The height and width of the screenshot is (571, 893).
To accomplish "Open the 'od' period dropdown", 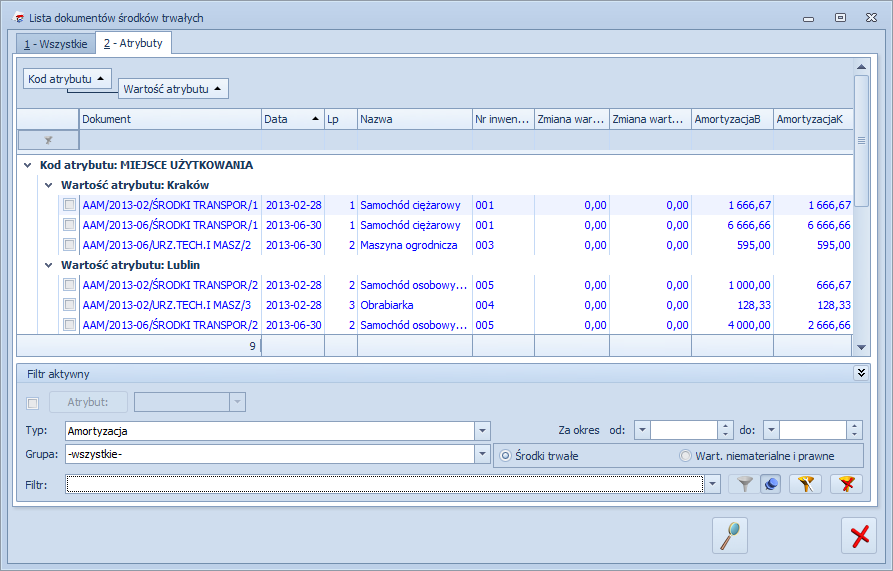I will [x=642, y=430].
